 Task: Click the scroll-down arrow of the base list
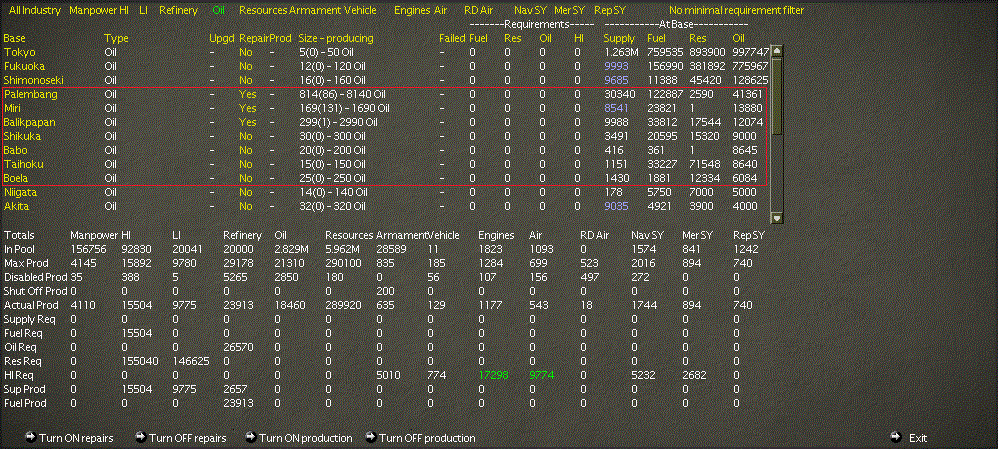776,218
